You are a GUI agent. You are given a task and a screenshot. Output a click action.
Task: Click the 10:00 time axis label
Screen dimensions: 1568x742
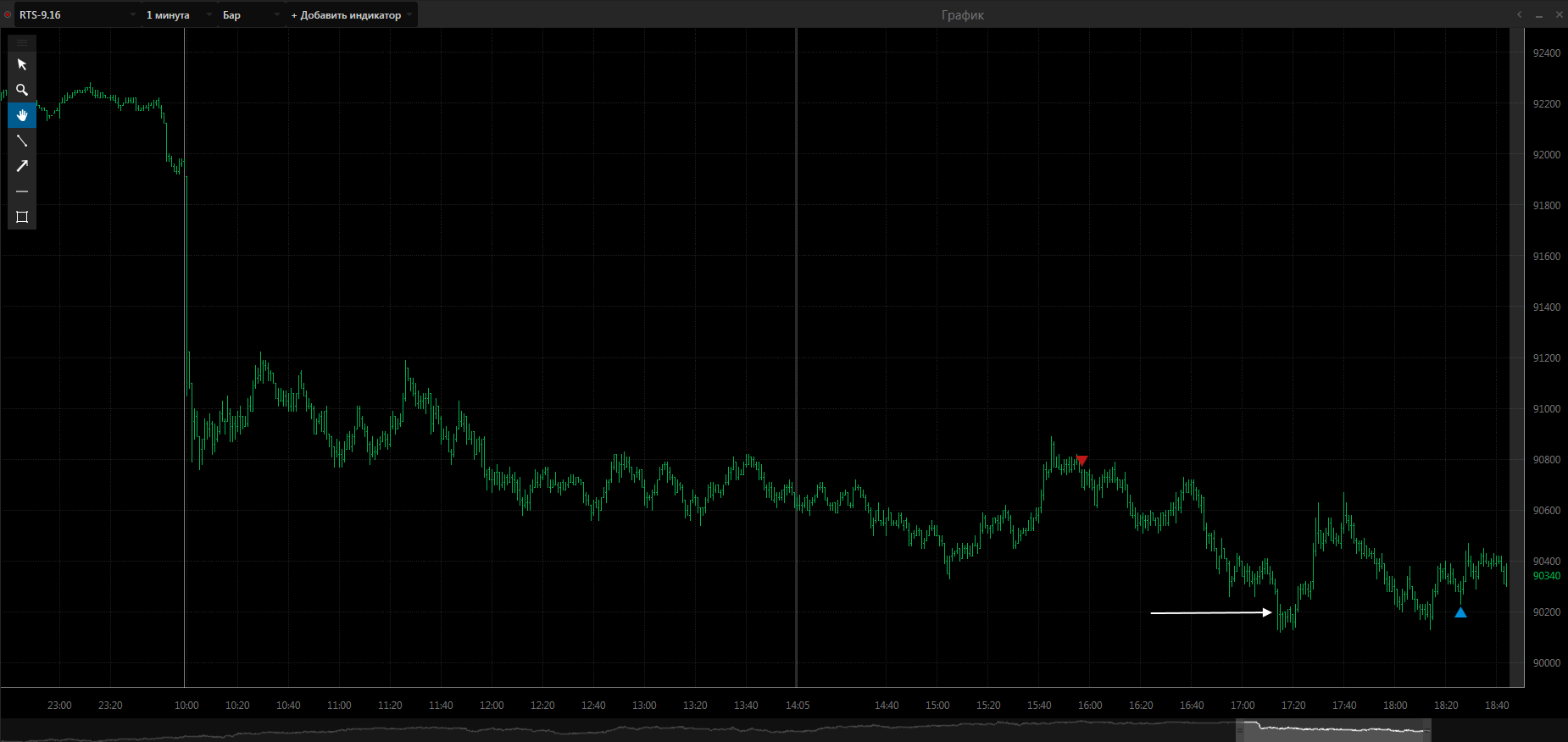click(186, 706)
